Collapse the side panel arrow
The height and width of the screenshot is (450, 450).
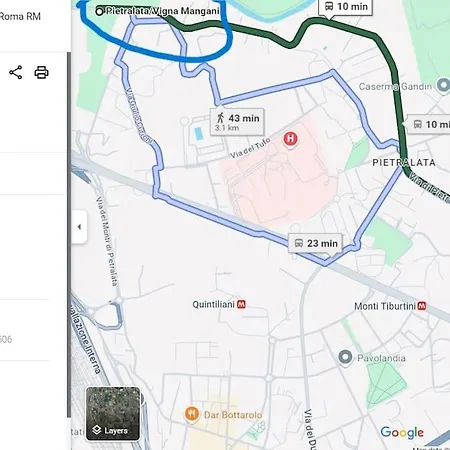click(79, 227)
